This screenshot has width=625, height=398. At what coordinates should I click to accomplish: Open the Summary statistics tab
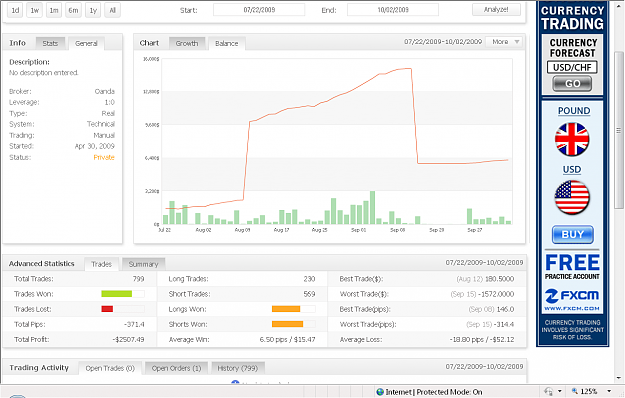(143, 264)
